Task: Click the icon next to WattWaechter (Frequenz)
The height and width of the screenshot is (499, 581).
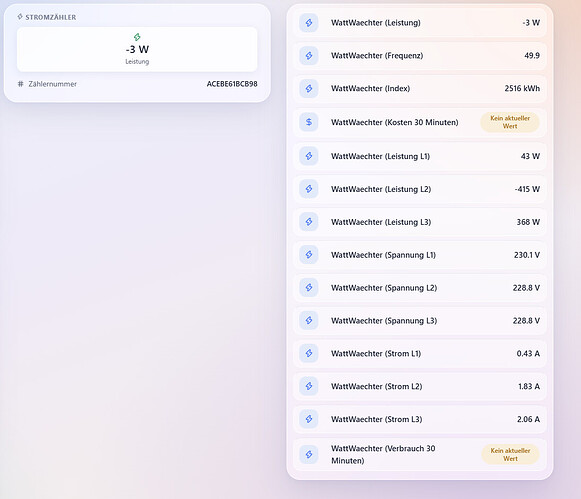Action: click(309, 56)
